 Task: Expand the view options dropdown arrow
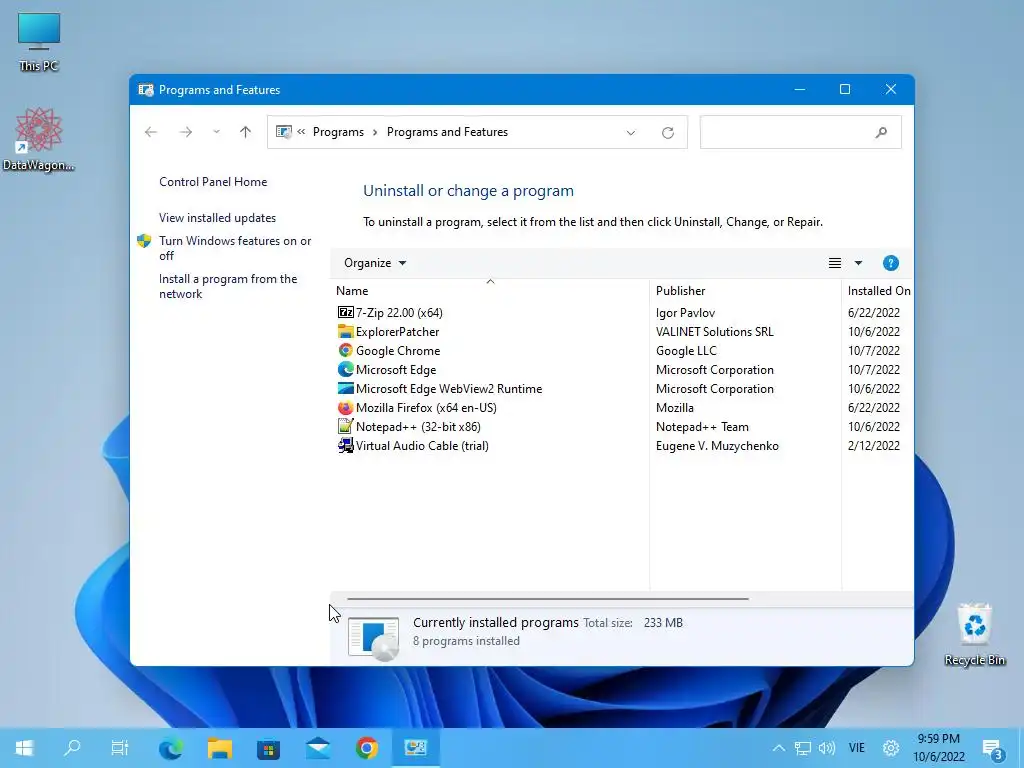858,263
